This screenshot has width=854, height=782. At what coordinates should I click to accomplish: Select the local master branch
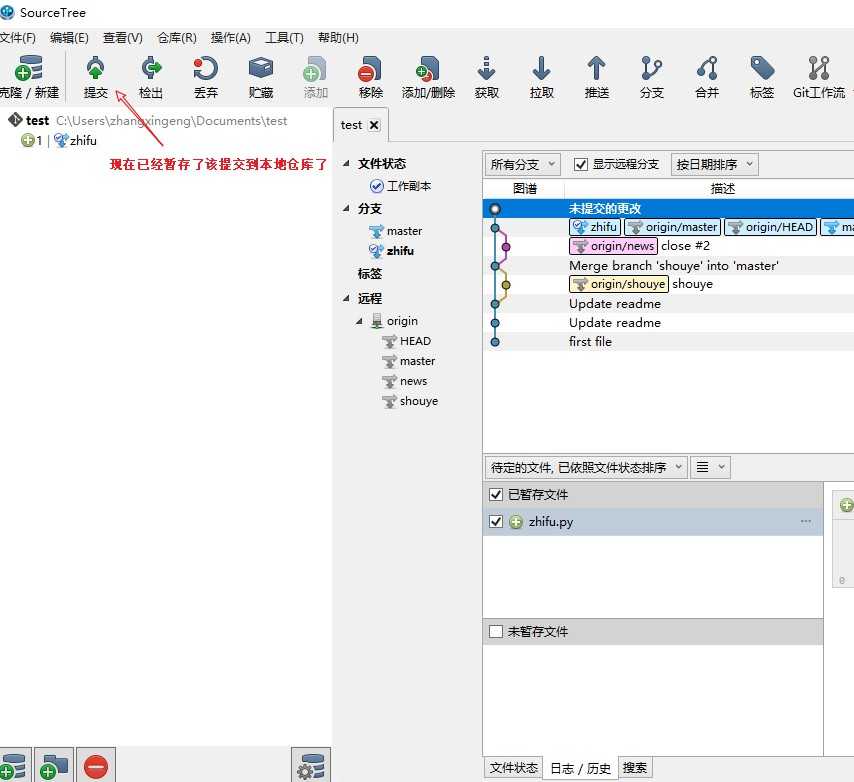pos(396,231)
